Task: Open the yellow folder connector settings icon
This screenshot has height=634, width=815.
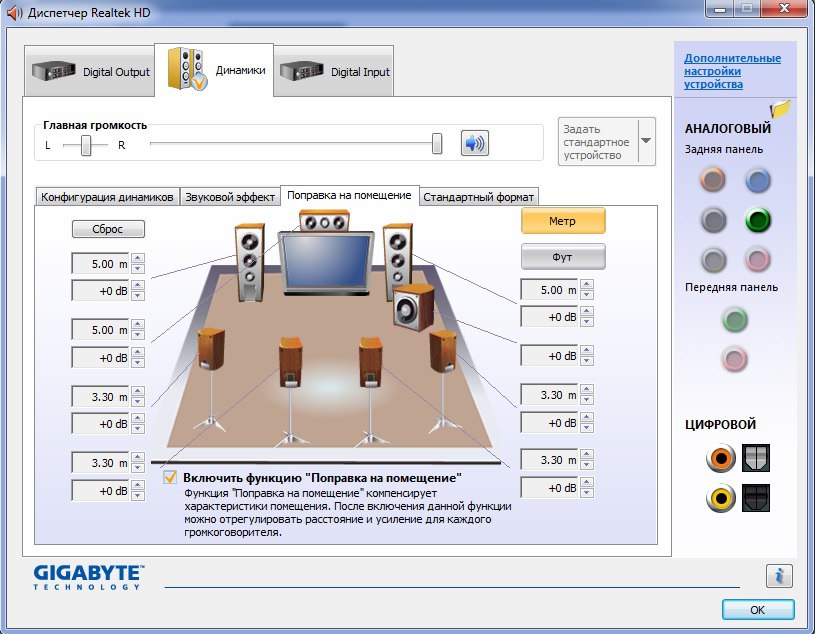Action: pos(780,108)
